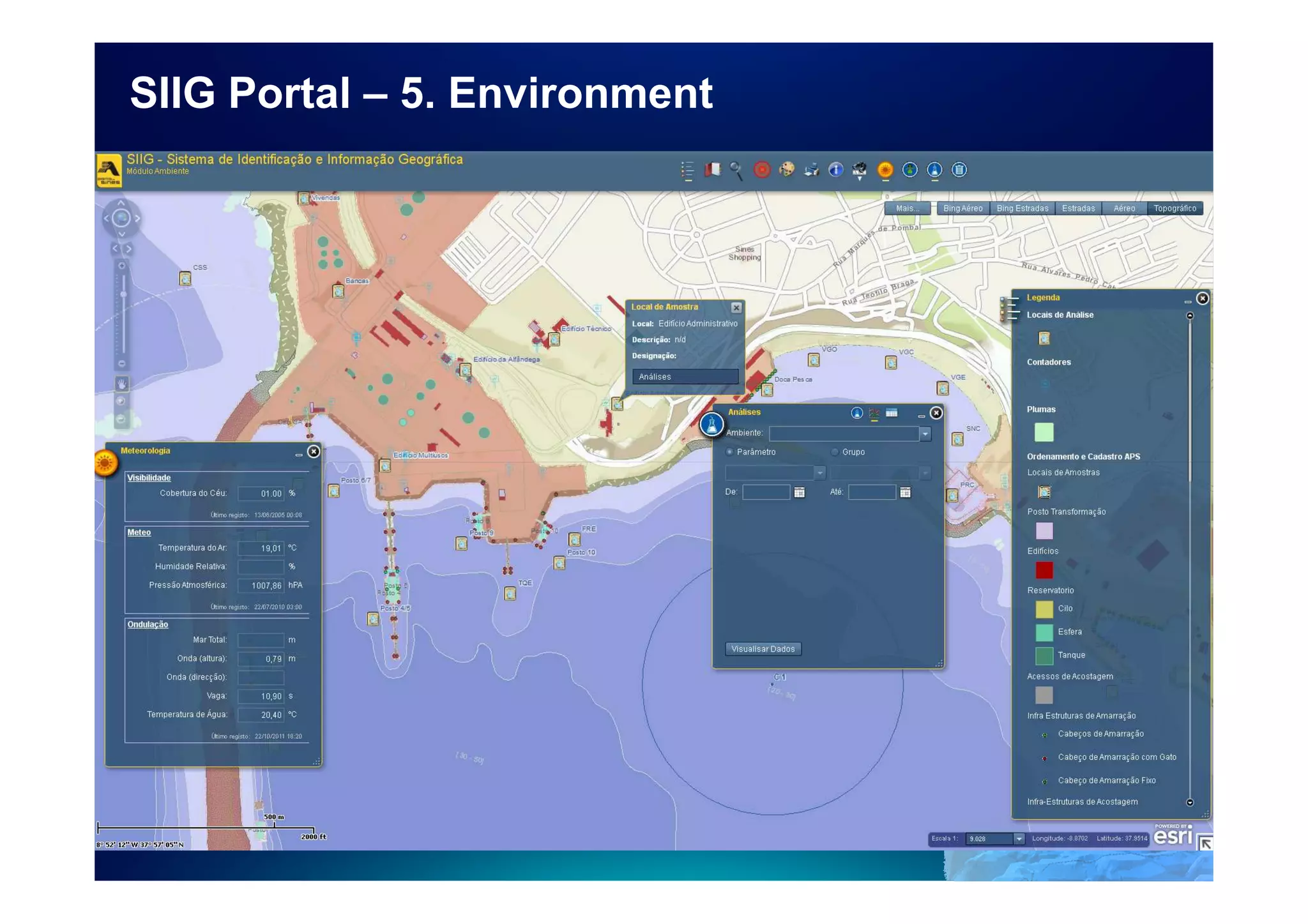Click the De start date field
Image resolution: width=1308 pixels, height=924 pixels.
click(x=766, y=492)
